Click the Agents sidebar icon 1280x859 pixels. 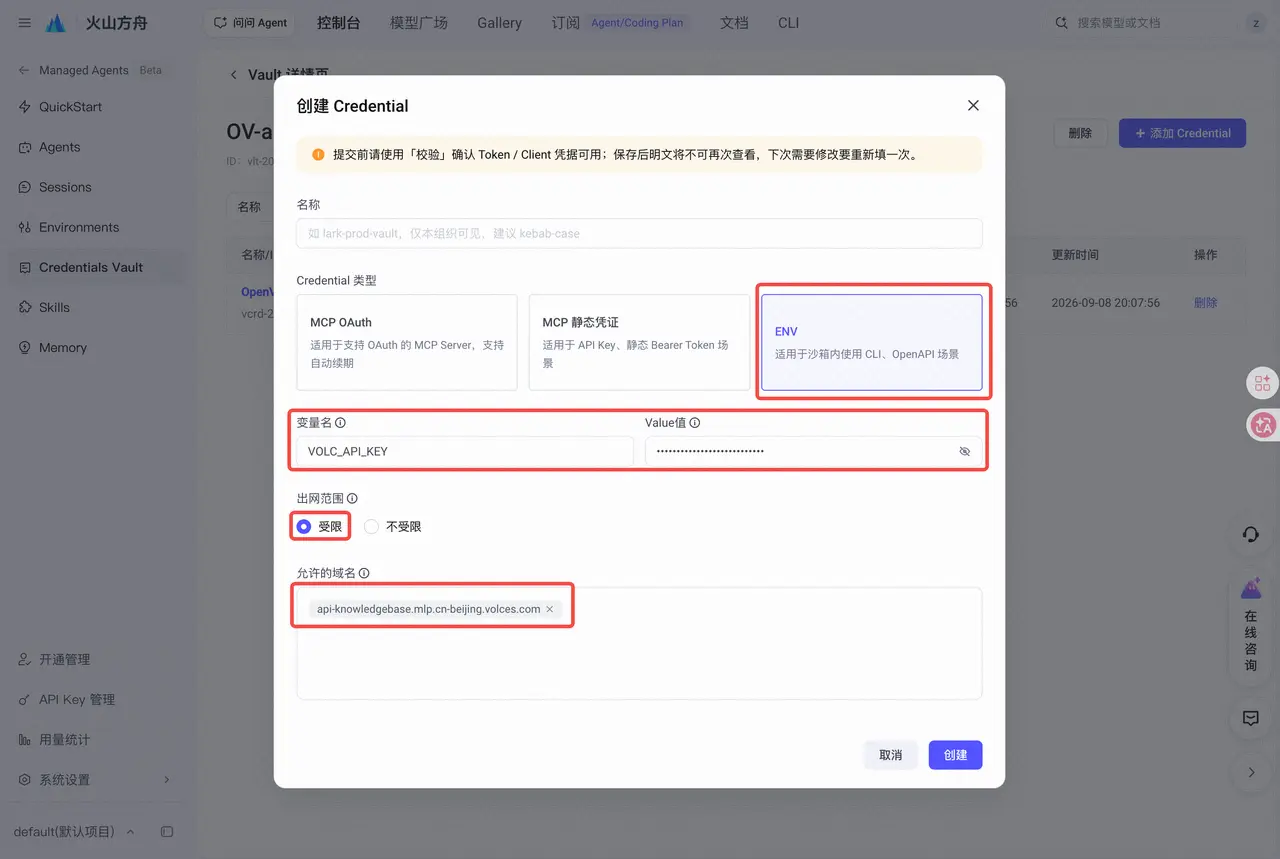(25, 147)
